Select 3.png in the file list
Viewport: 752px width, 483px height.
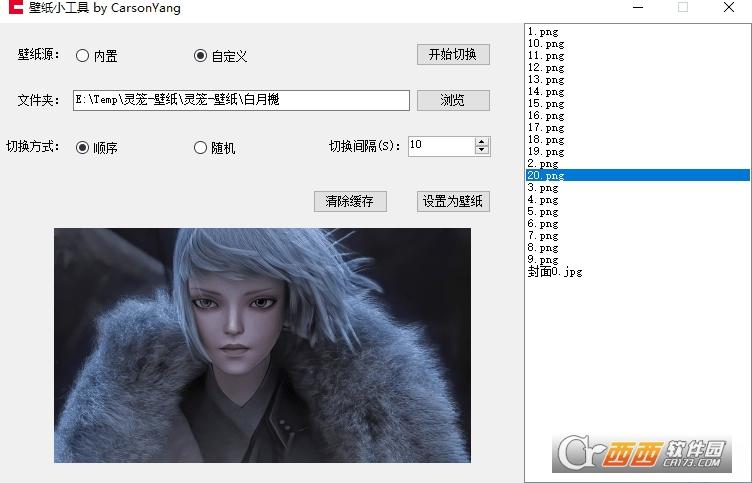point(637,188)
